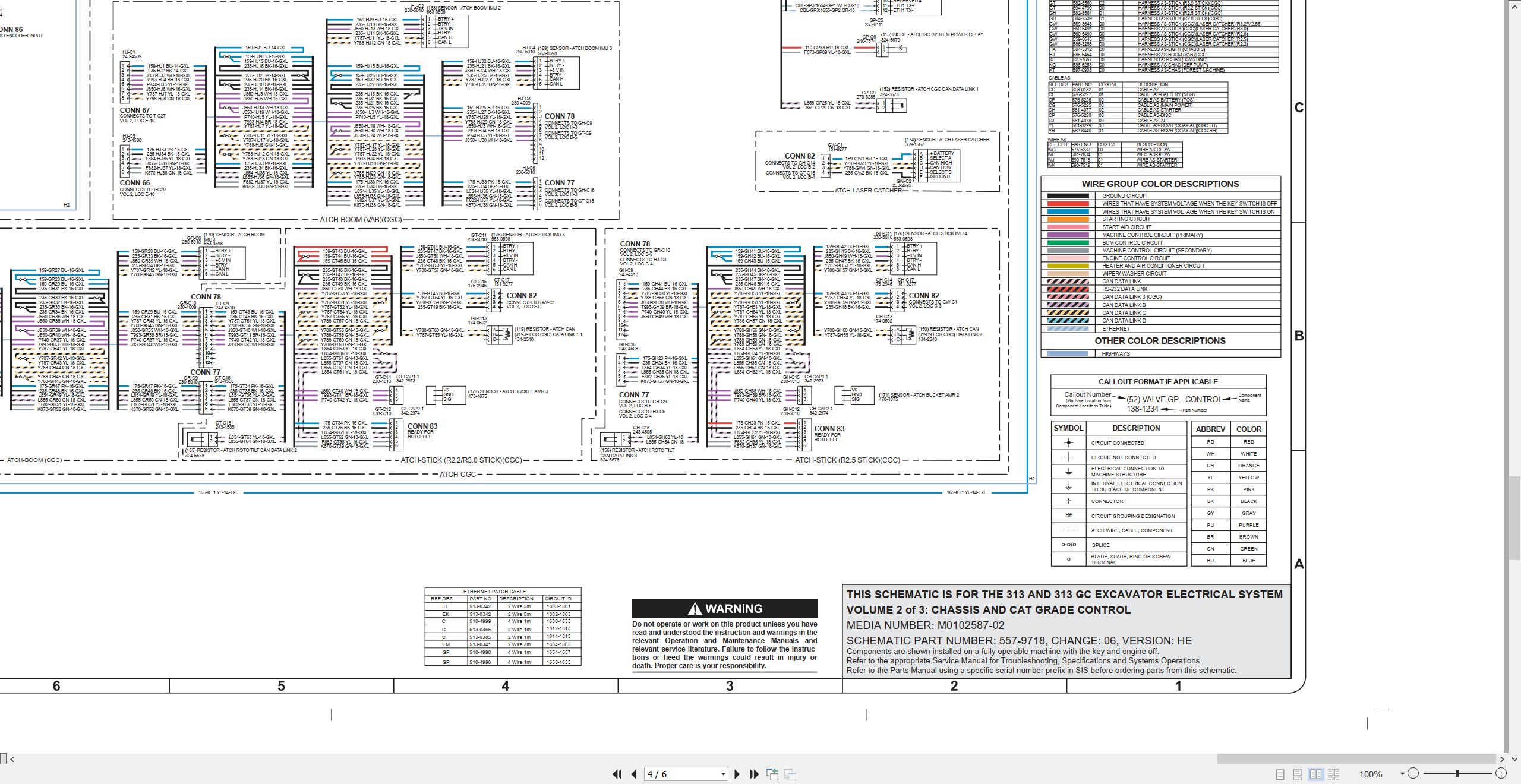Click the CALLOUT FORMAT IF APPLICABLE heading
The image size is (1521, 784).
pyautogui.click(x=1158, y=382)
